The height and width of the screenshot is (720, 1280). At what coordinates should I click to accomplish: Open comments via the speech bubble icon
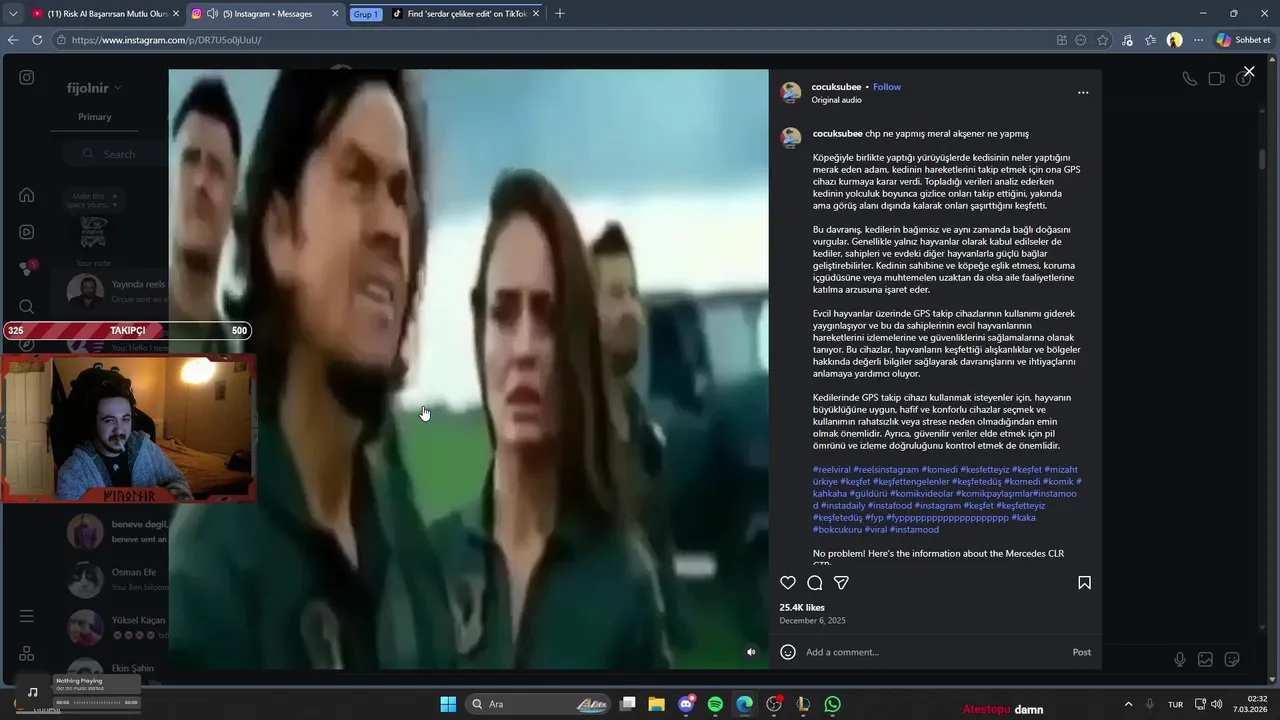[814, 583]
